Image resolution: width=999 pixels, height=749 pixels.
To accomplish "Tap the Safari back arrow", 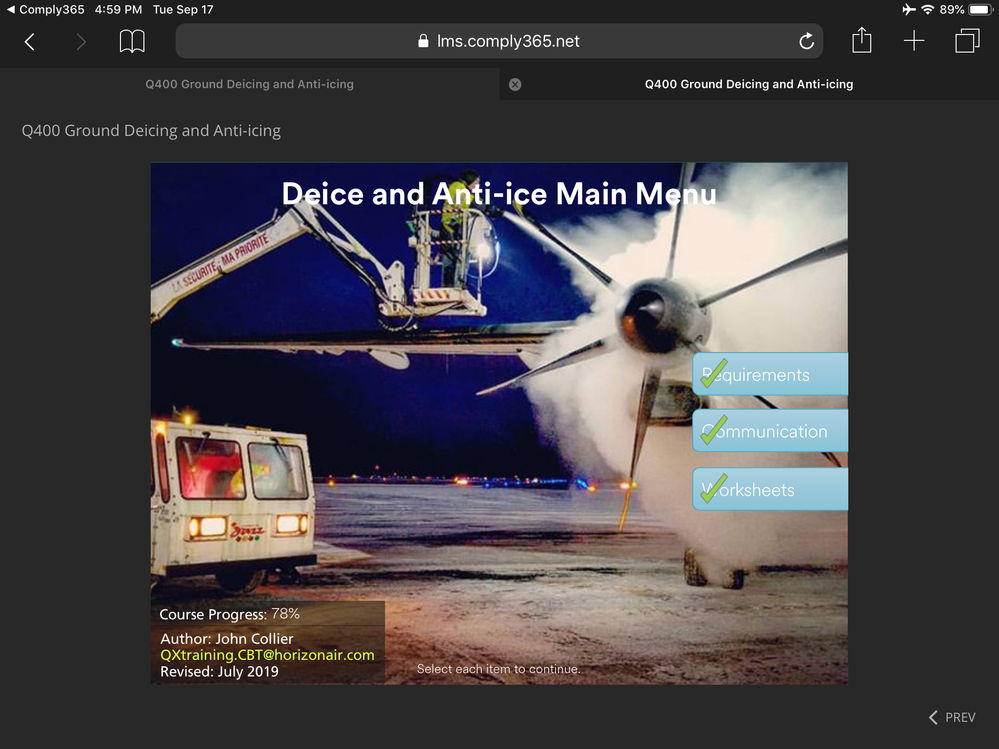I will point(30,41).
